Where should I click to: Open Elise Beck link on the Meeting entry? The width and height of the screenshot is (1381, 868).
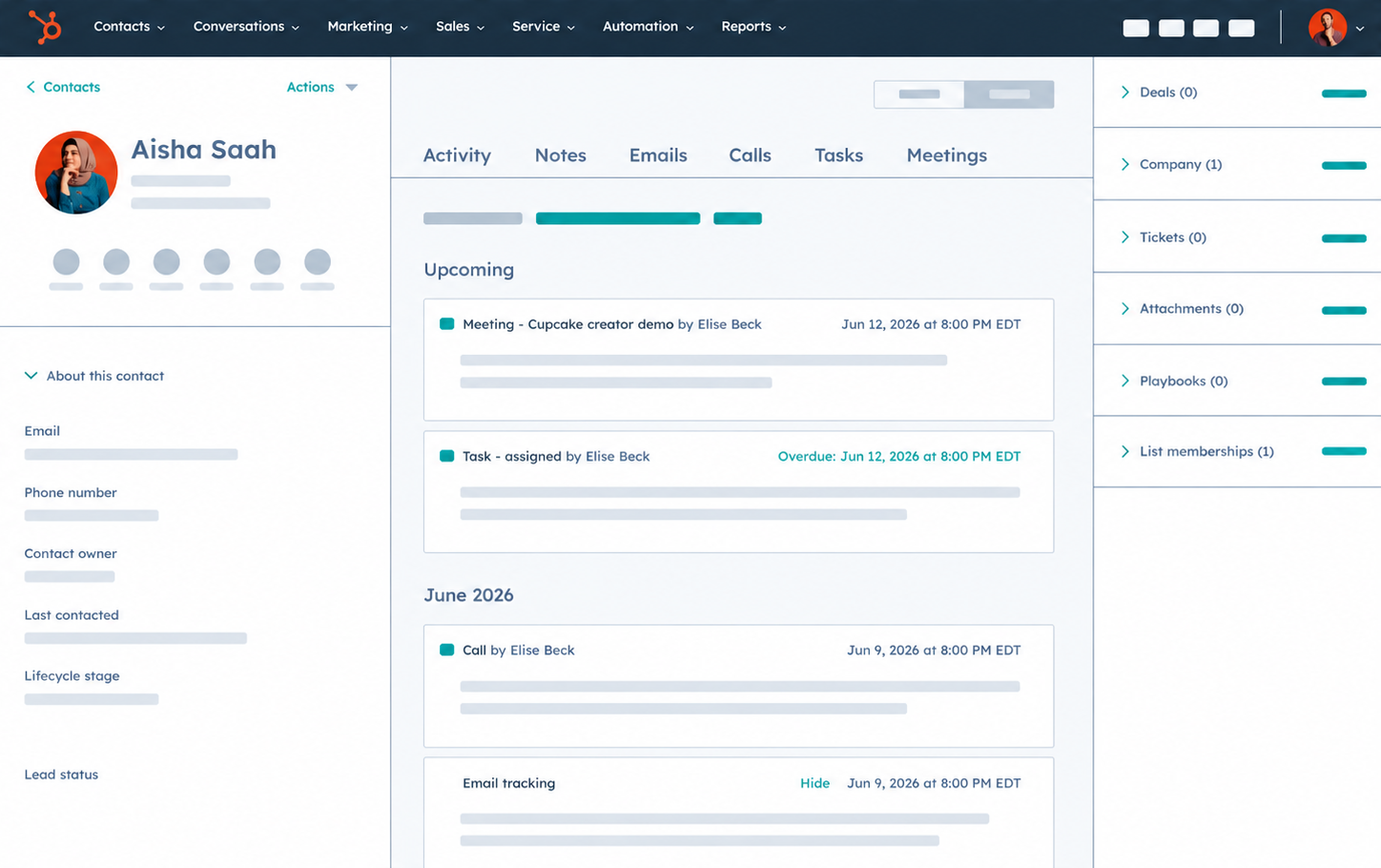730,324
